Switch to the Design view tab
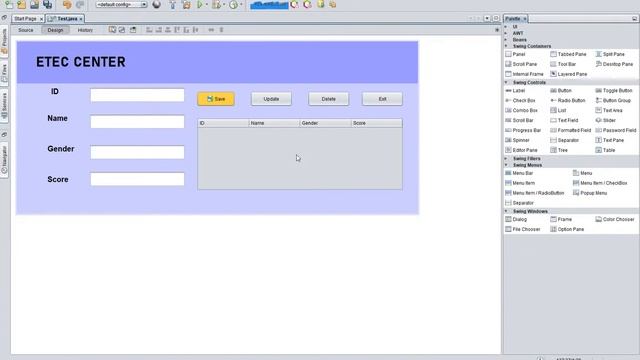 (x=55, y=30)
